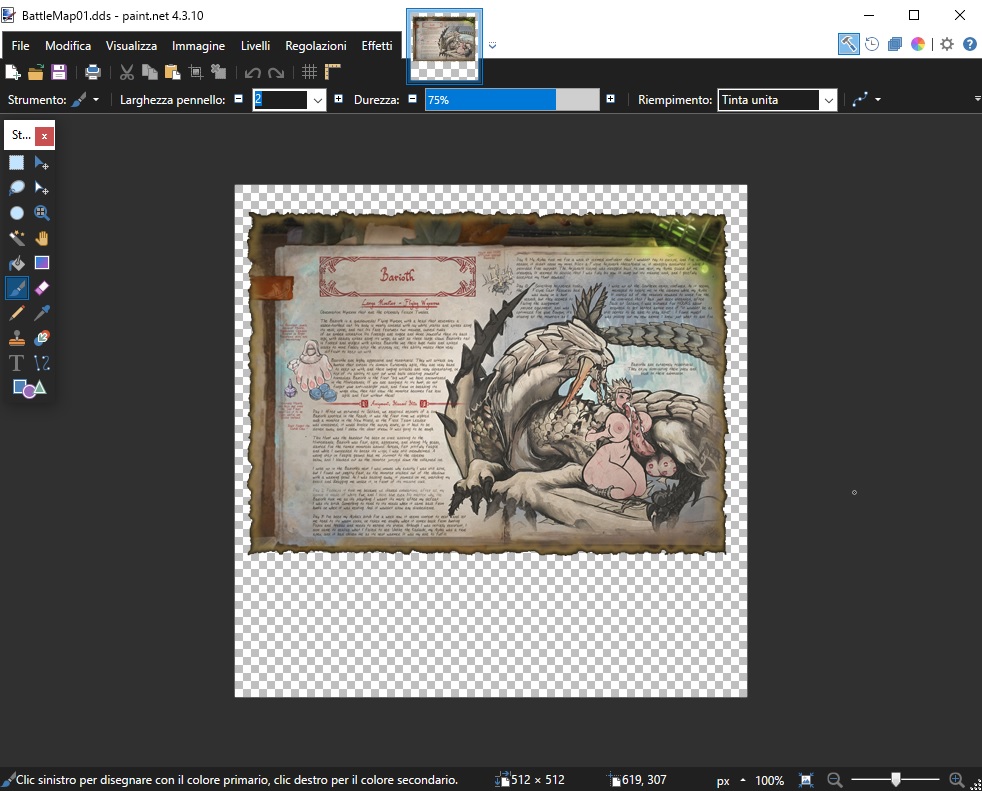The image size is (982, 791).
Task: Open the Help question mark icon
Action: point(969,44)
